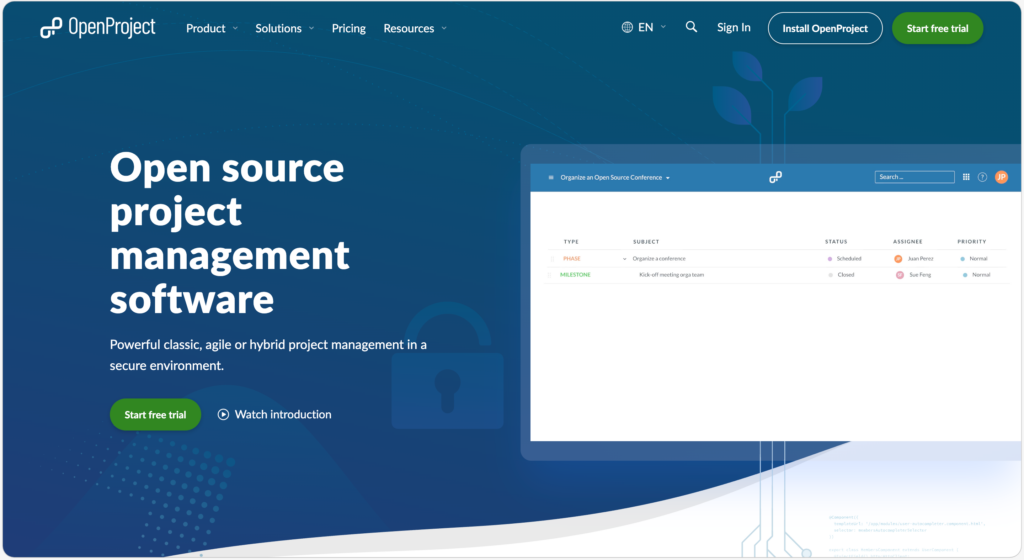The image size is (1024, 560).
Task: Open the site search magnifier icon
Action: click(x=691, y=27)
